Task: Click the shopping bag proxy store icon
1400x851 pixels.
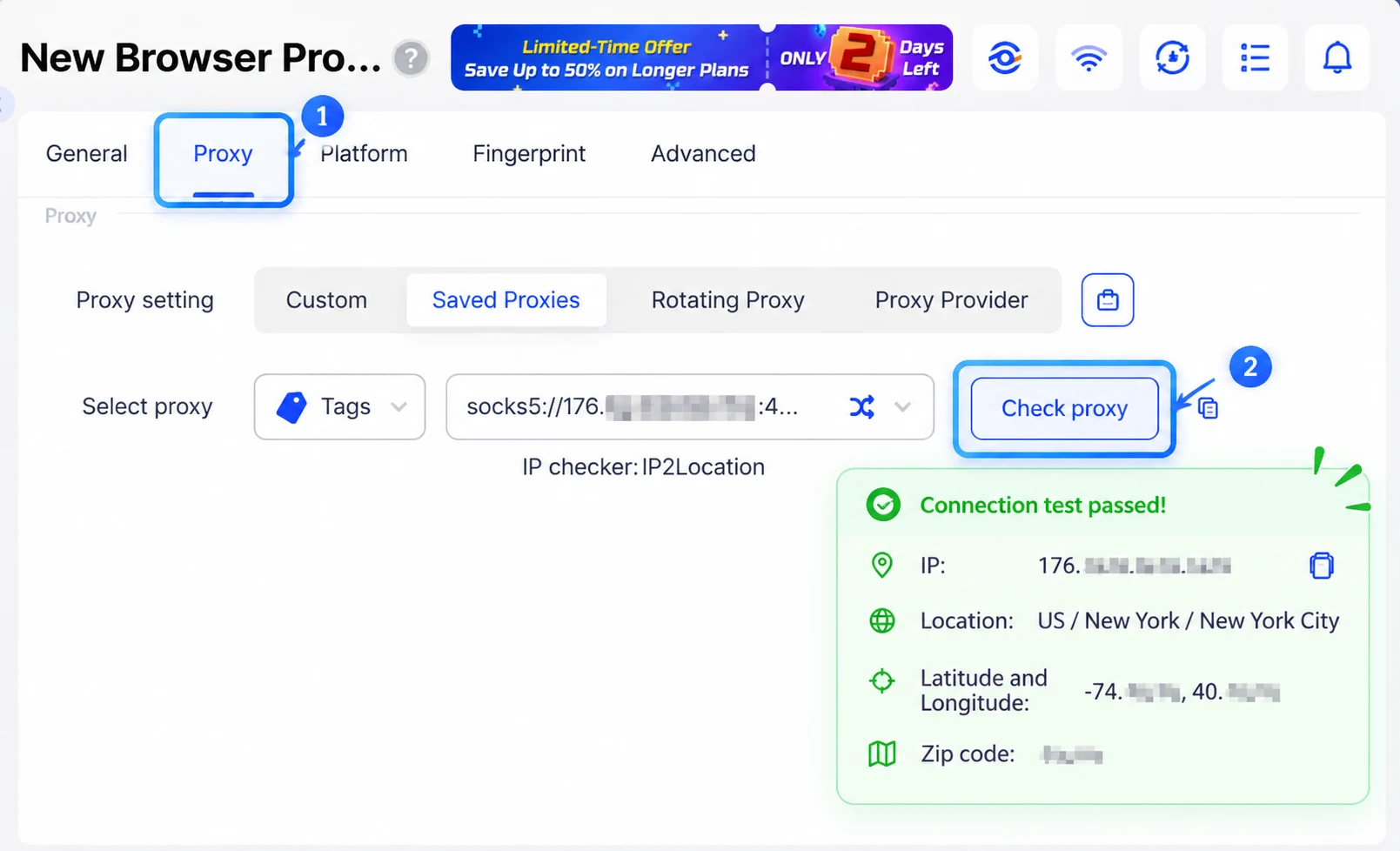Action: (1108, 300)
